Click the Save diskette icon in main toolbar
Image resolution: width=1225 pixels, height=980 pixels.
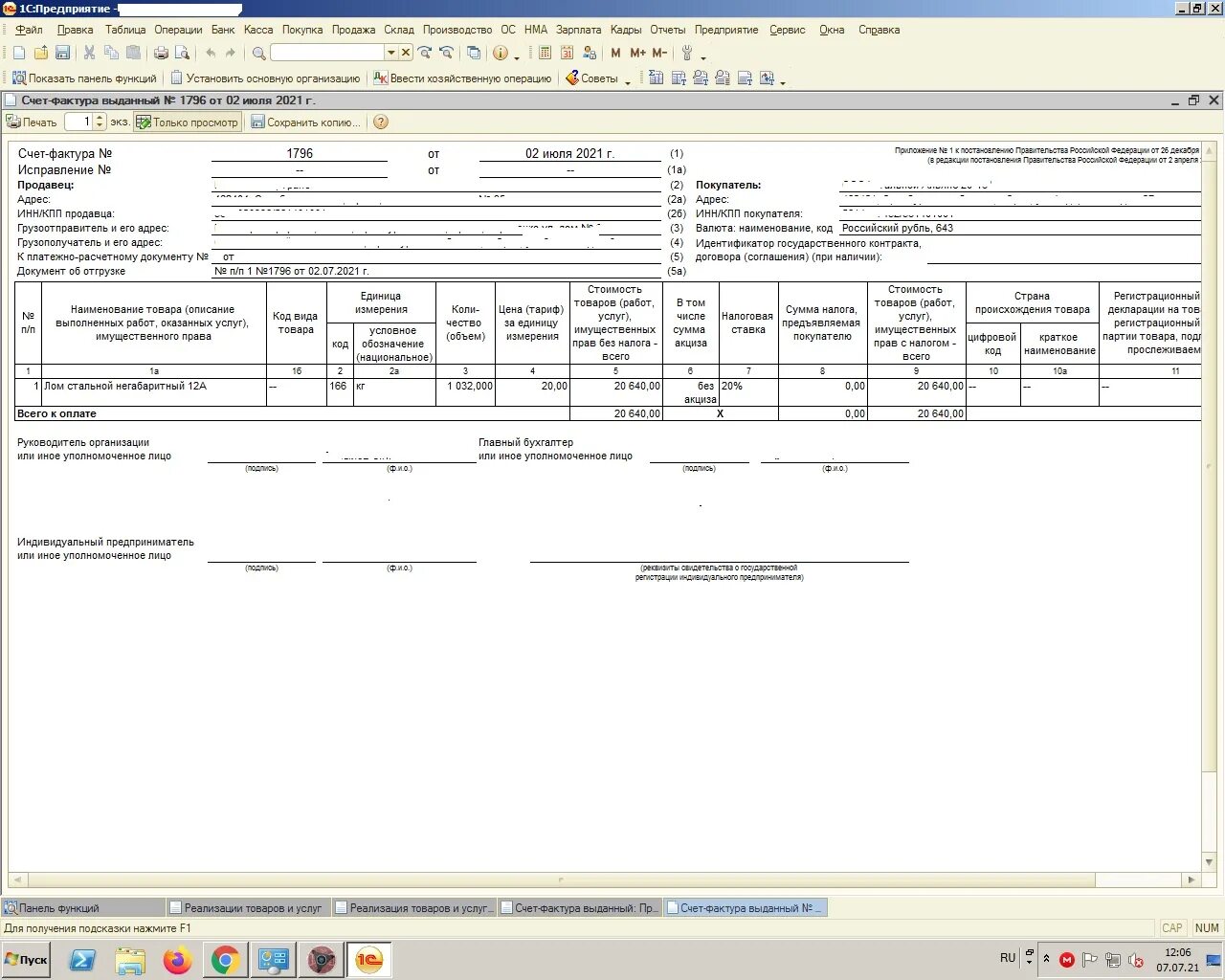(62, 54)
